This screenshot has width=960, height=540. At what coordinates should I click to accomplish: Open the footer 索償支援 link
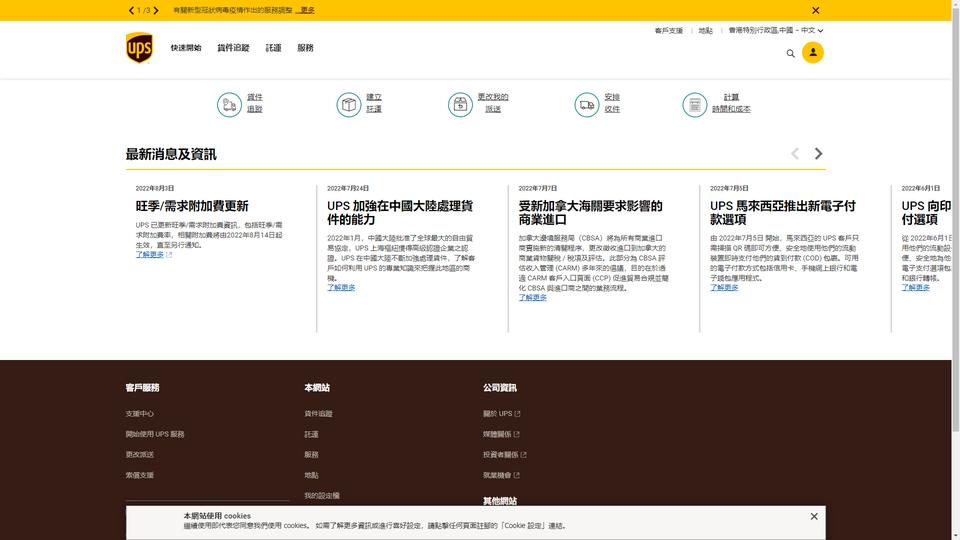coord(140,475)
